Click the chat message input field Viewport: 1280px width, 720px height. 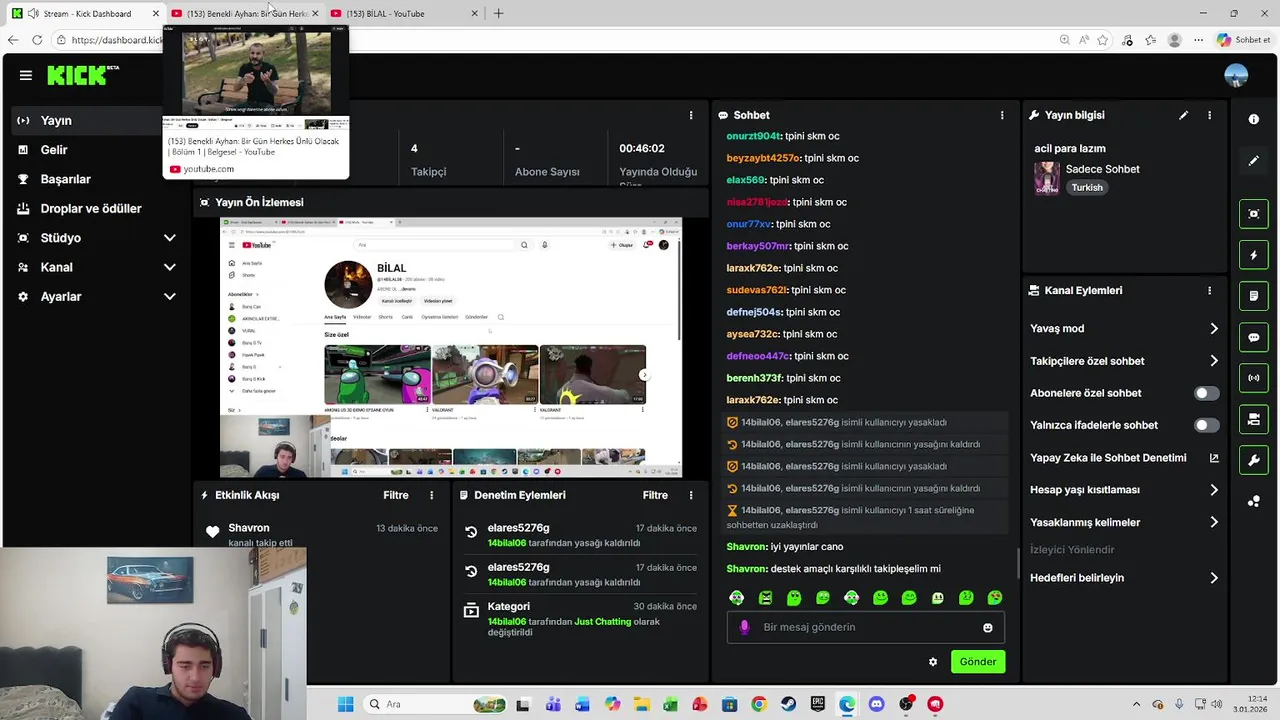[x=865, y=627]
